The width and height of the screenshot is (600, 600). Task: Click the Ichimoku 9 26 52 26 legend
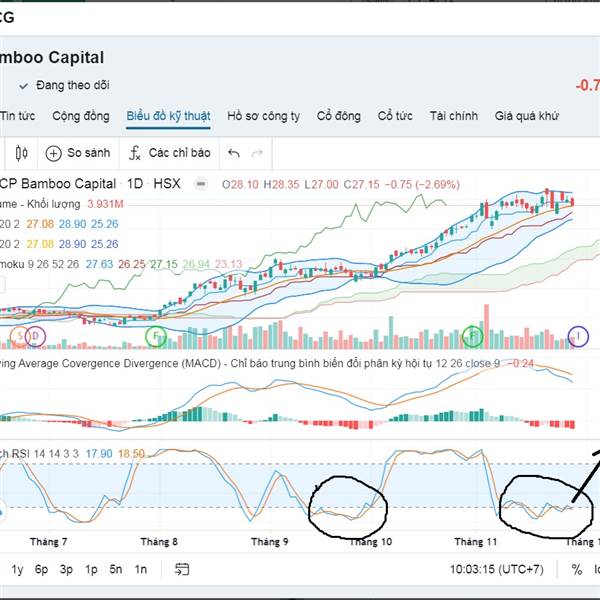(x=39, y=264)
